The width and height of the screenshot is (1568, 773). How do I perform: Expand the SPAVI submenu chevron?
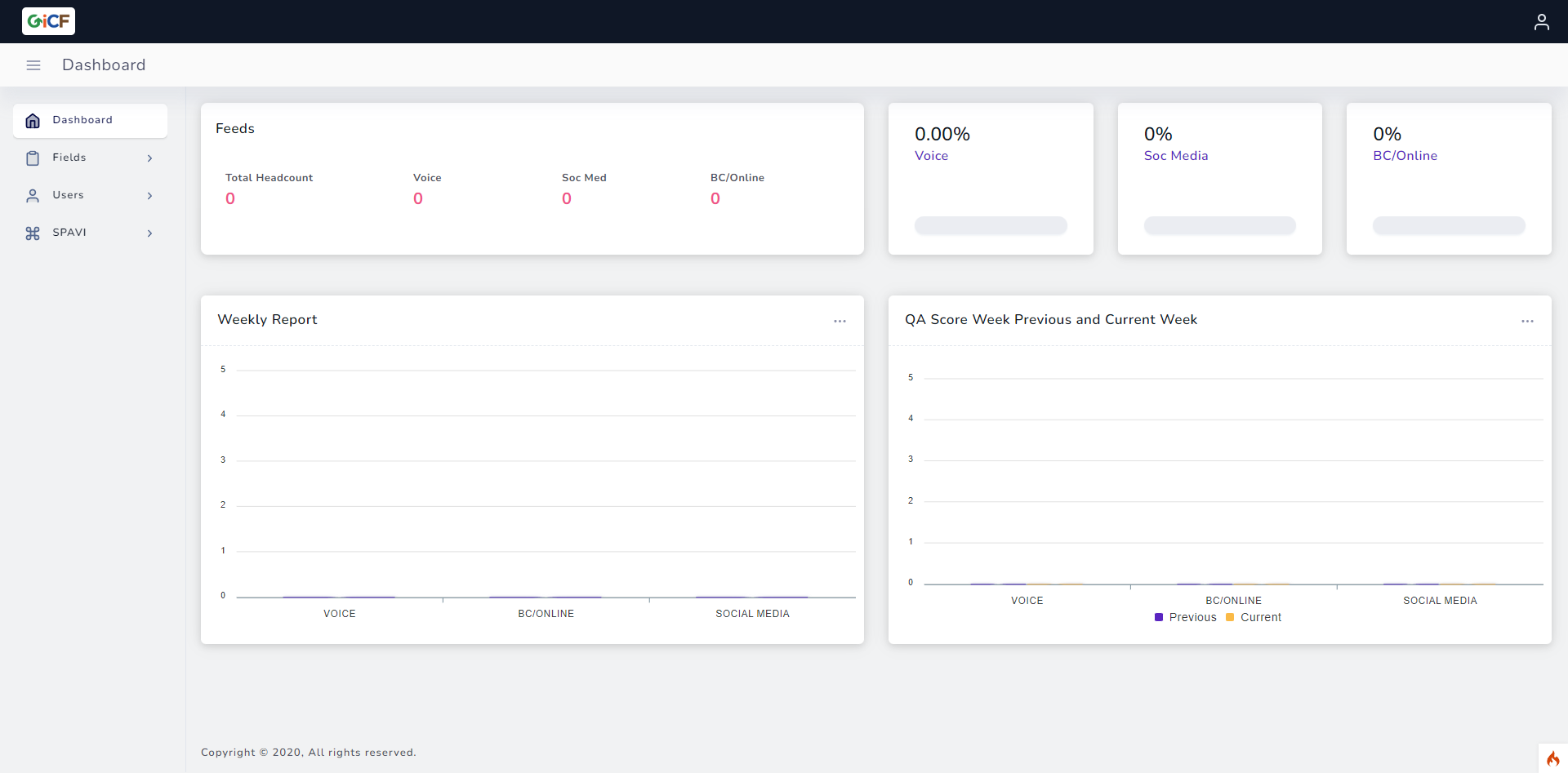(149, 233)
